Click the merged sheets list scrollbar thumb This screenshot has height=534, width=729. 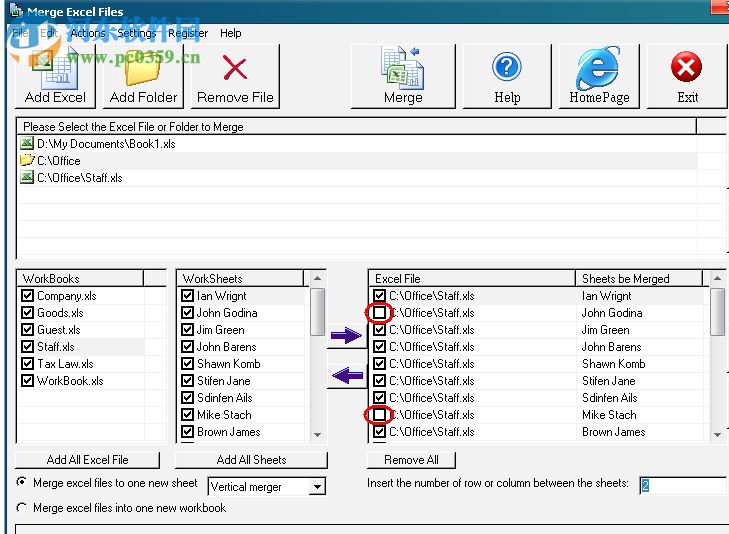(x=717, y=311)
